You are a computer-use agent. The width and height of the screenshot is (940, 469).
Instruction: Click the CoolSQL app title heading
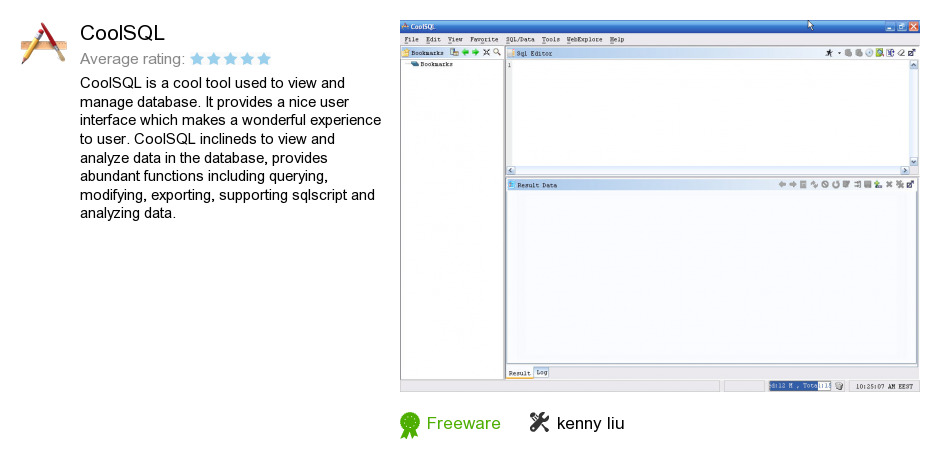[122, 33]
